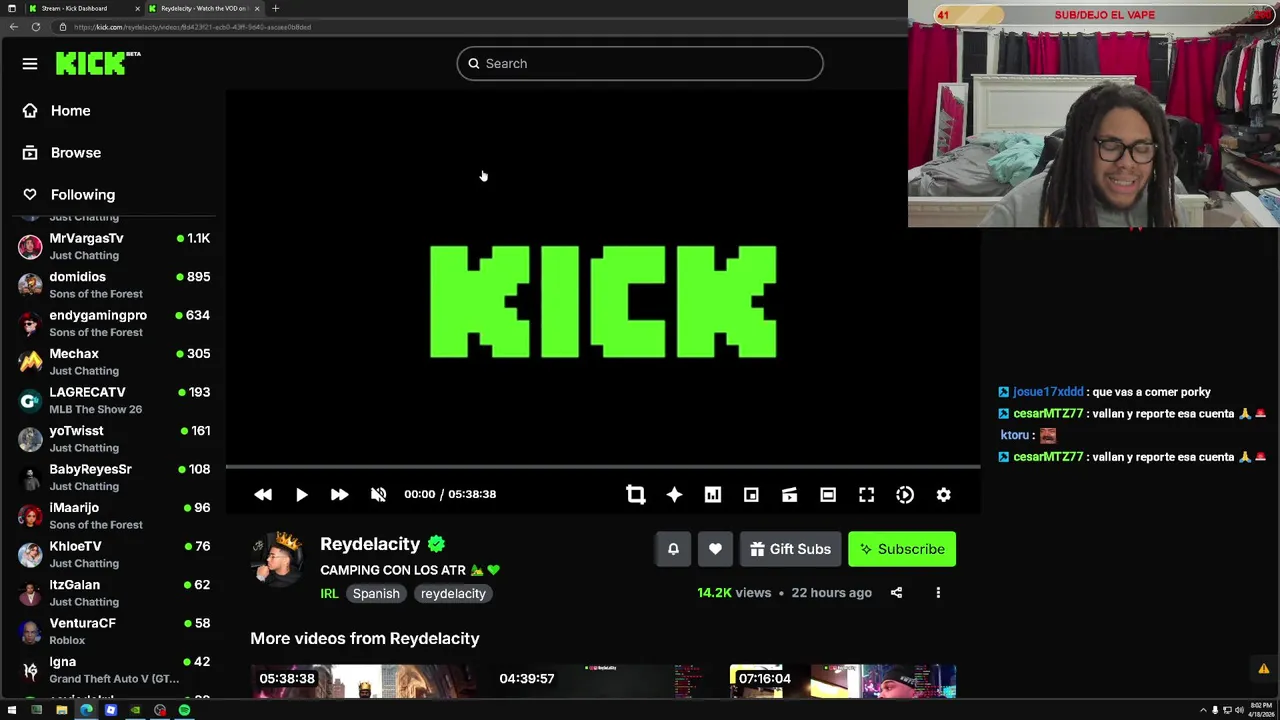Image resolution: width=1280 pixels, height=720 pixels.
Task: Click the Gift Subs button
Action: [x=790, y=549]
